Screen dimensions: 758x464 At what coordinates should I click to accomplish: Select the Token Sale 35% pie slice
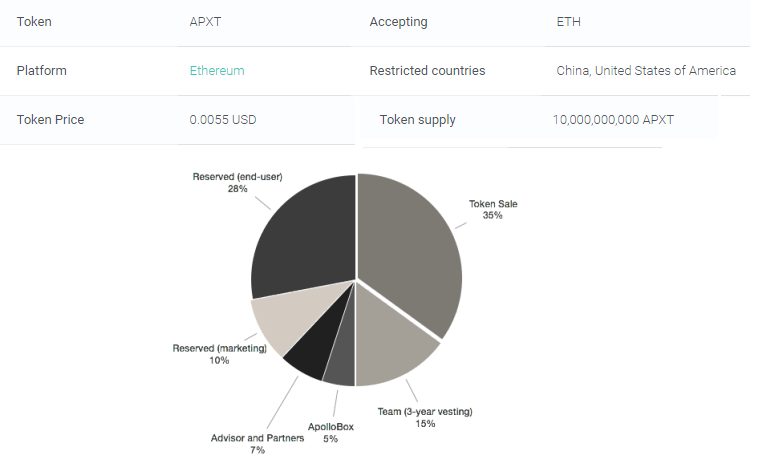click(411, 251)
